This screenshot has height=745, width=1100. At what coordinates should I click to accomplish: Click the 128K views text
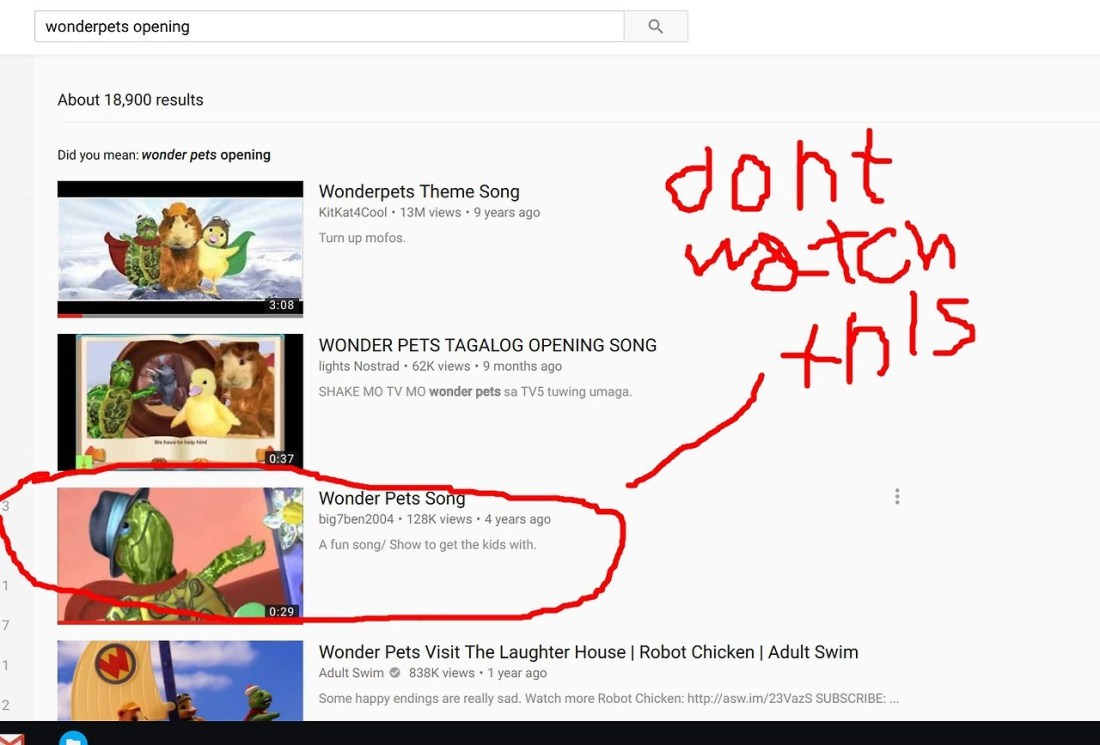439,519
